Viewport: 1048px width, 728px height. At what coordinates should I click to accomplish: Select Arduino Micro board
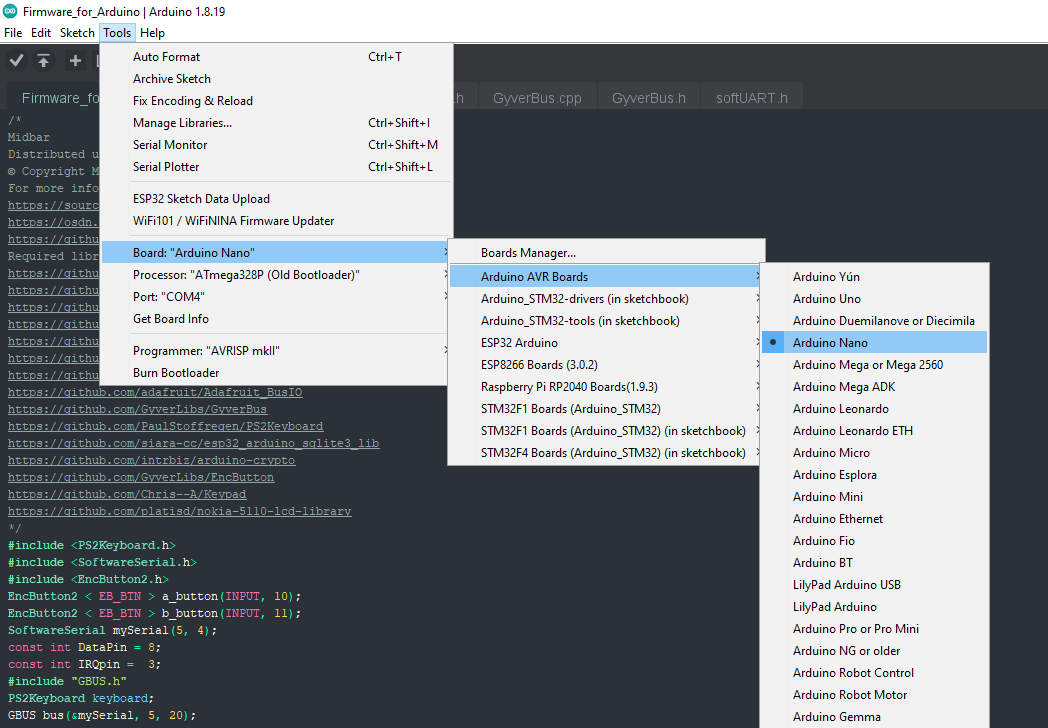coord(874,453)
